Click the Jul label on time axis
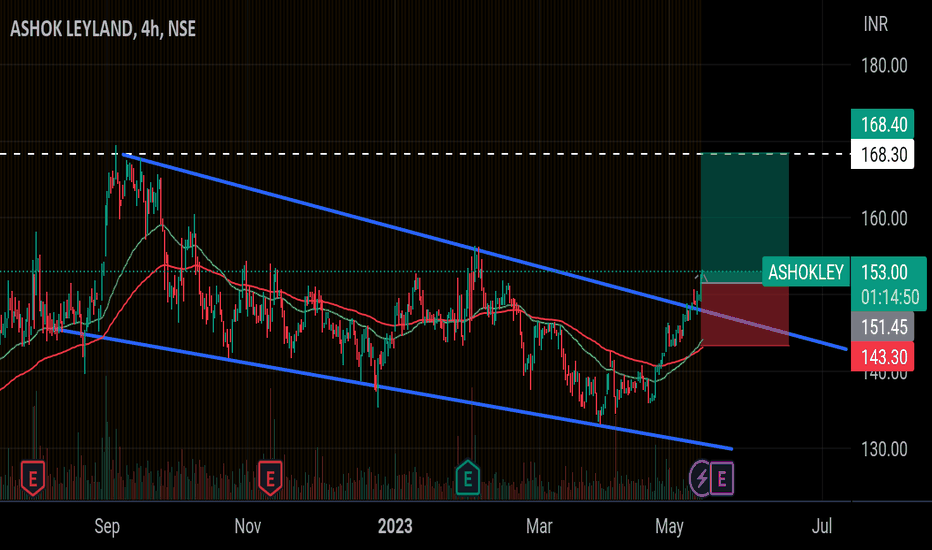932x550 pixels. [822, 526]
